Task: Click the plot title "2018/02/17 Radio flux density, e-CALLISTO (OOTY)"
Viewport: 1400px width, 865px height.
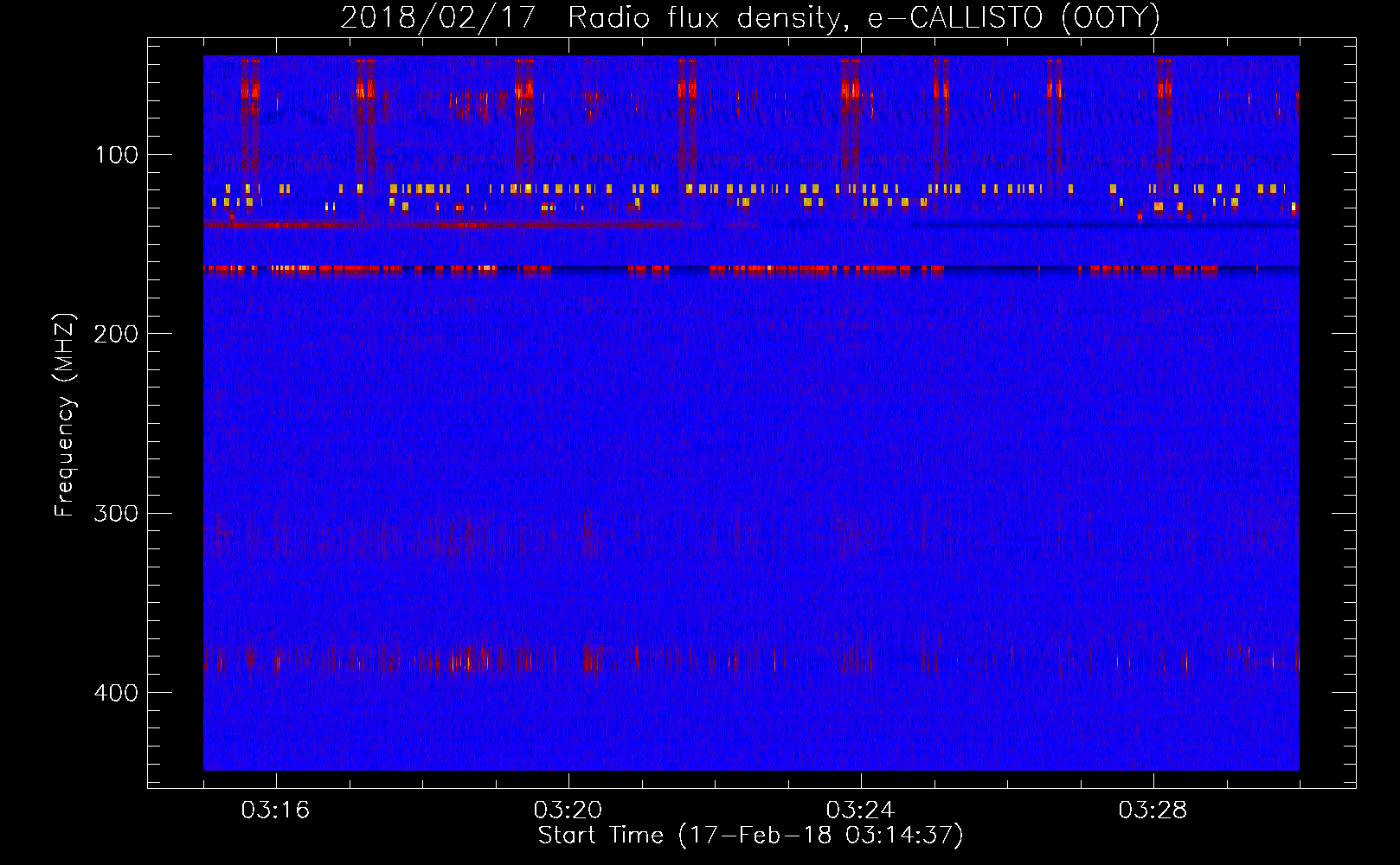Action: (x=750, y=17)
